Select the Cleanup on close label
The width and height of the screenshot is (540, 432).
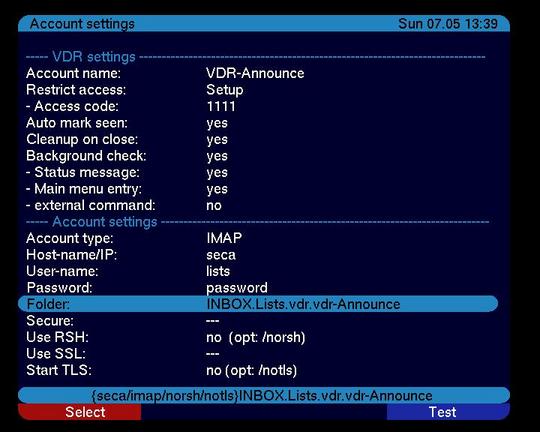[82, 140]
